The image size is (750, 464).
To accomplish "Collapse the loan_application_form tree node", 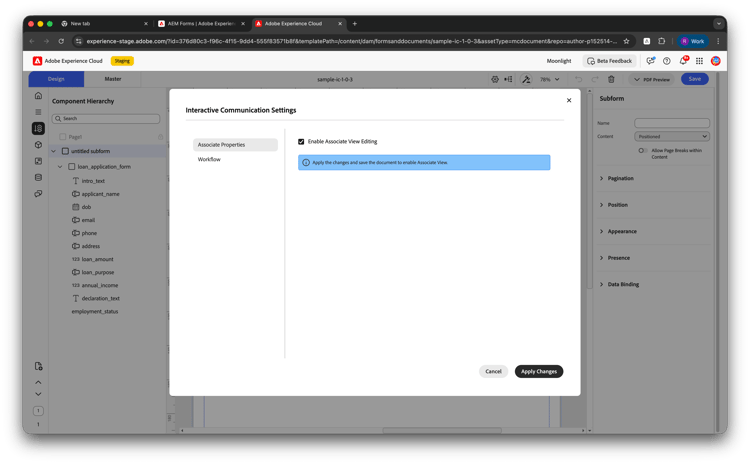I will point(60,166).
